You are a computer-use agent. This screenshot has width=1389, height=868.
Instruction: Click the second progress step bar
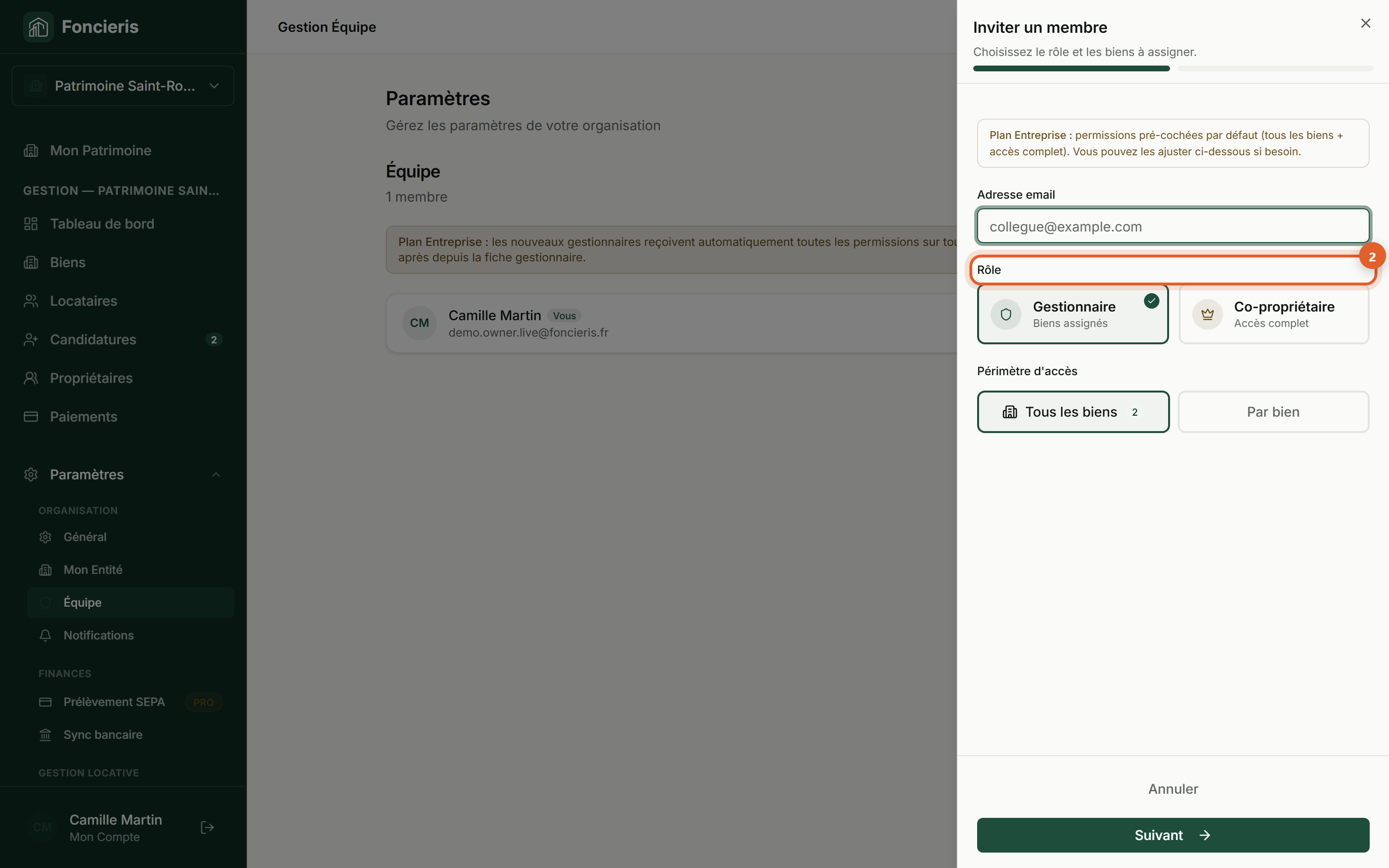click(x=1275, y=68)
